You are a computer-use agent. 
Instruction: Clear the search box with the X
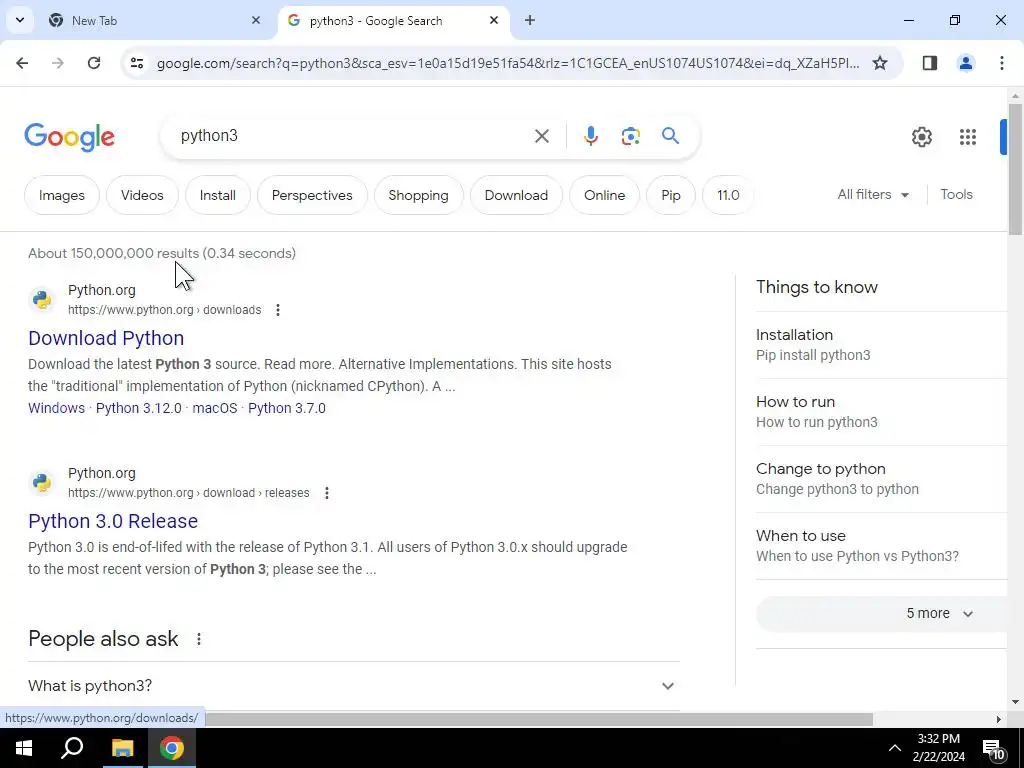pos(541,136)
